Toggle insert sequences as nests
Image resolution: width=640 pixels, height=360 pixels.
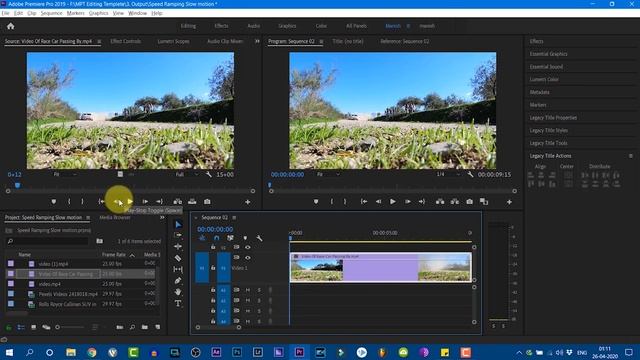[202, 238]
